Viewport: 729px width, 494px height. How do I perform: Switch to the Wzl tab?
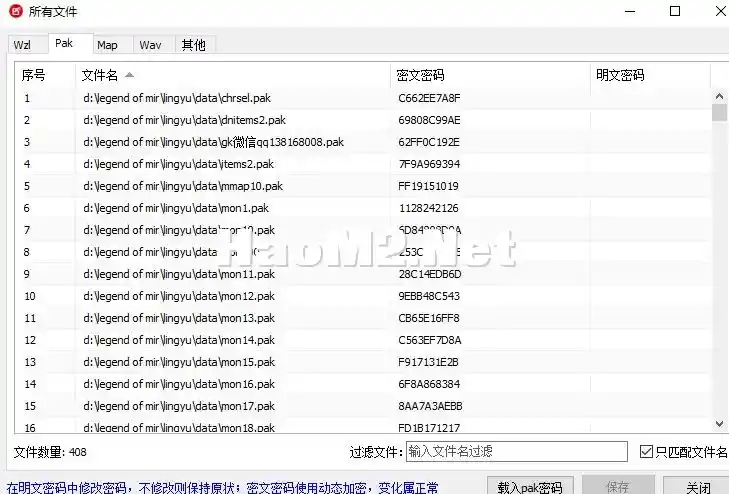point(27,45)
